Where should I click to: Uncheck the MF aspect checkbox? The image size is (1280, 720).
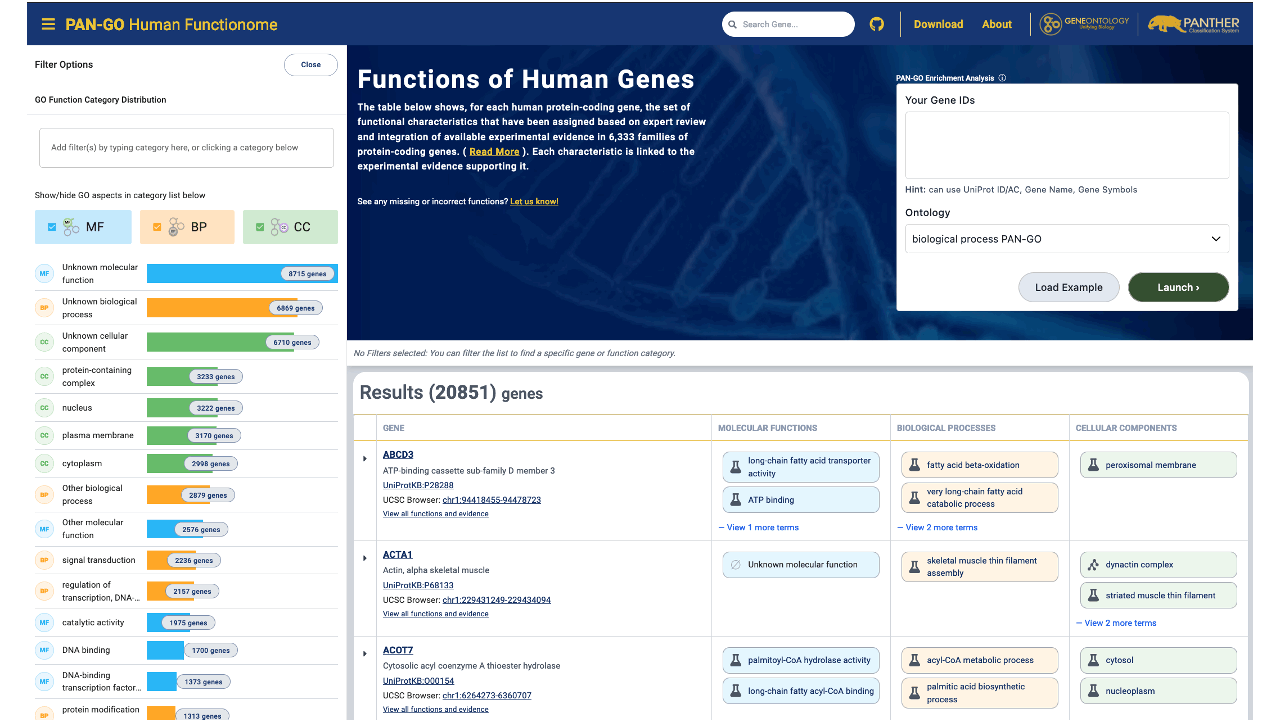[52, 227]
